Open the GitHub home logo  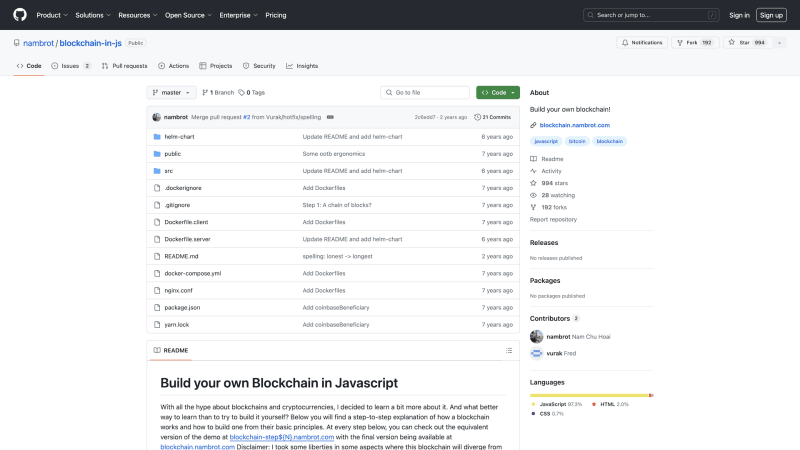(x=20, y=15)
